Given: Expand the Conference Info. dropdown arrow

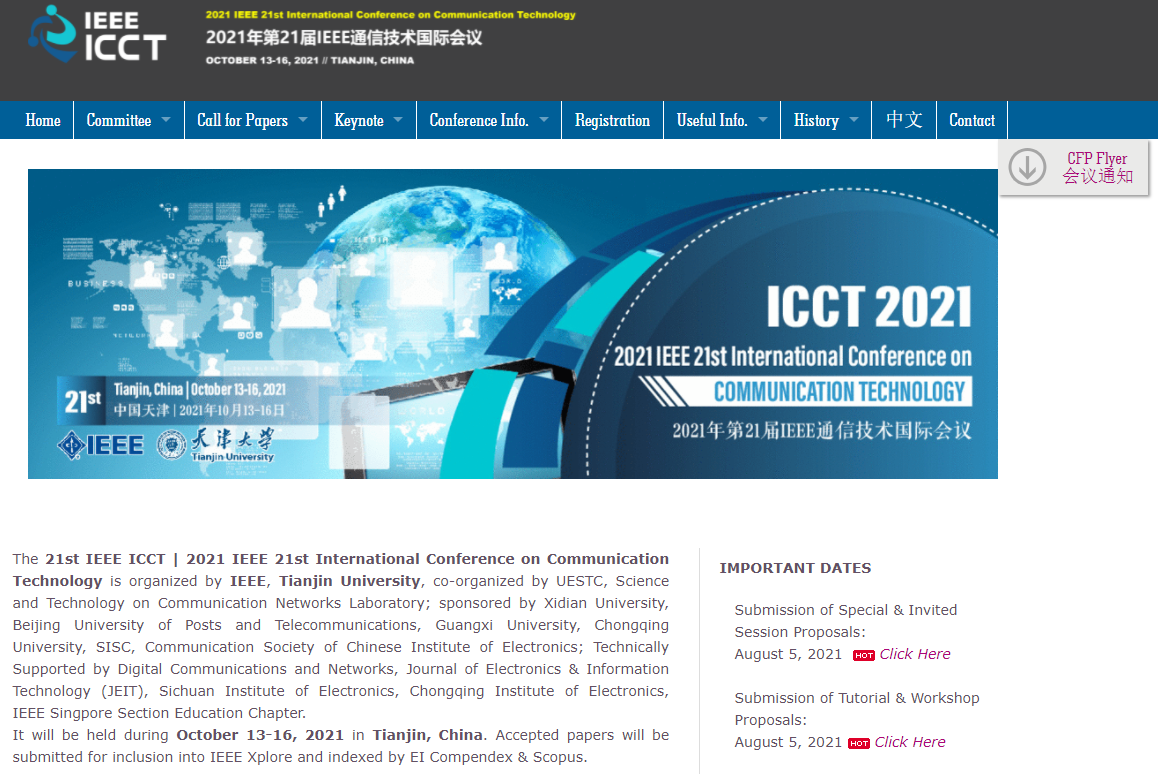Looking at the screenshot, I should coord(544,120).
